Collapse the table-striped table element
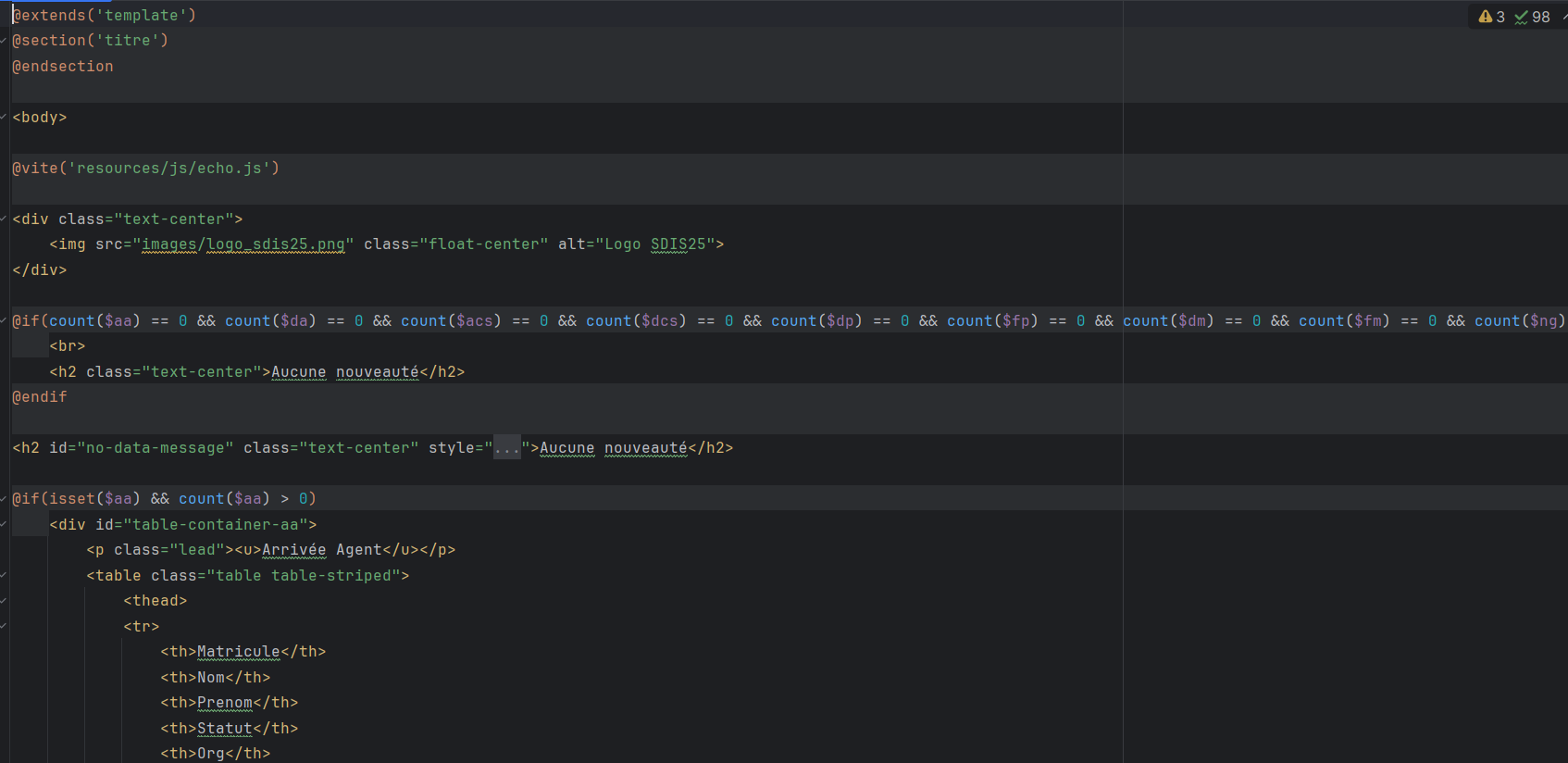This screenshot has height=763, width=1568. click(x=4, y=576)
